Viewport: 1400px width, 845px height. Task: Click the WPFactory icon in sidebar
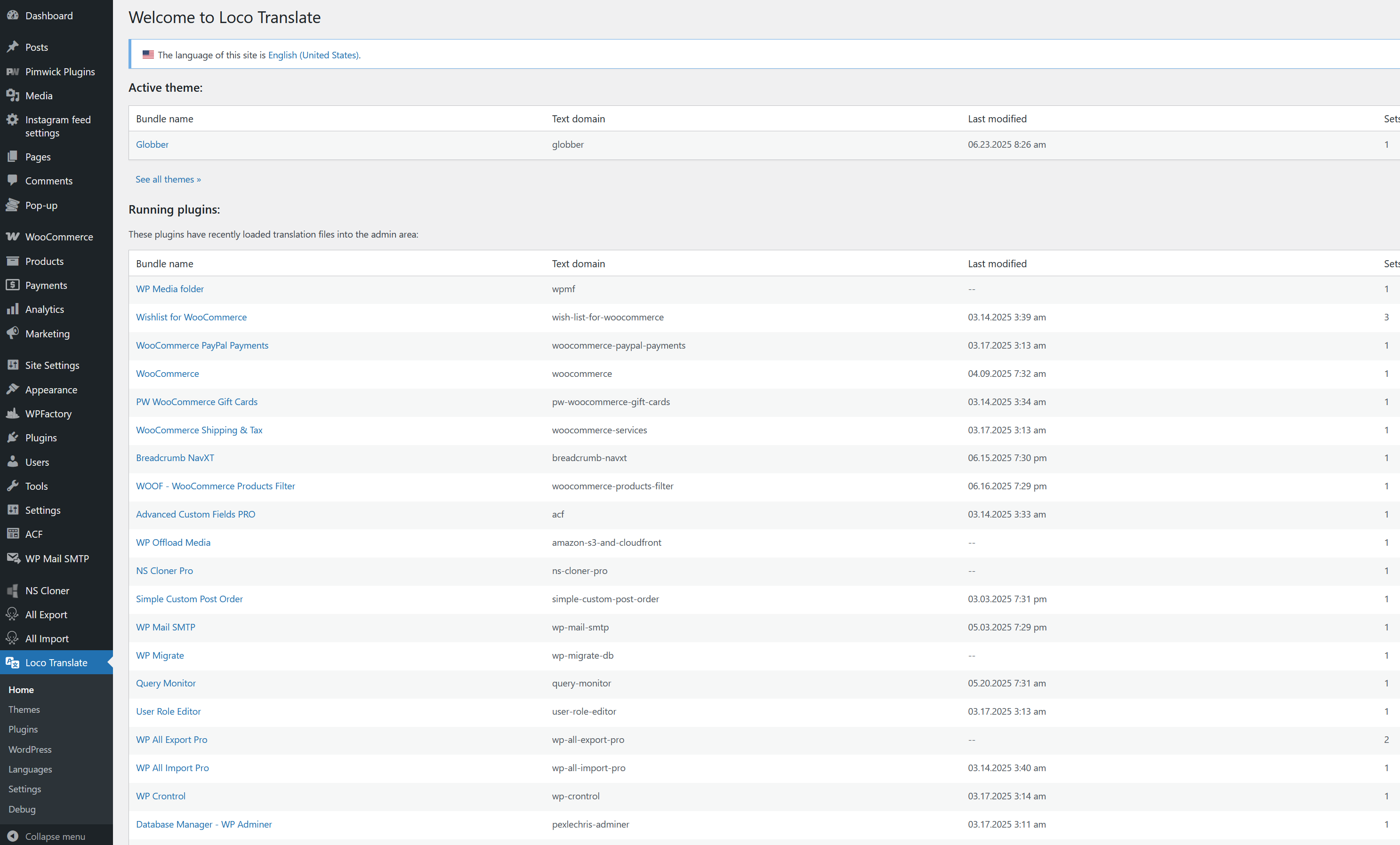pyautogui.click(x=13, y=414)
